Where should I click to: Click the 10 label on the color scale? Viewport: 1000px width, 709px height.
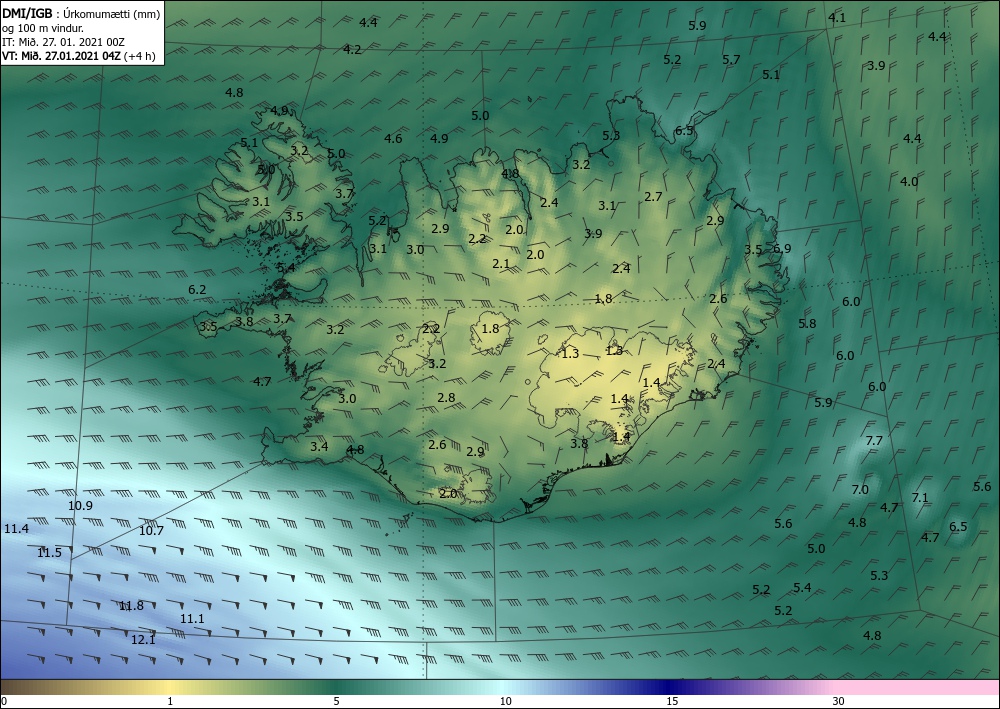[x=505, y=701]
